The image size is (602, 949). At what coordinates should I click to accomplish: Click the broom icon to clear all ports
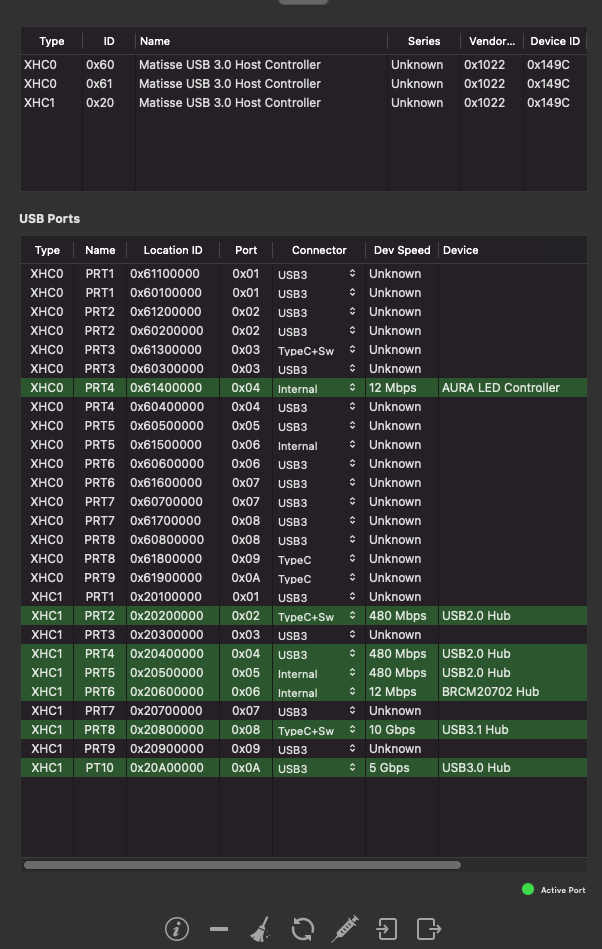260,929
